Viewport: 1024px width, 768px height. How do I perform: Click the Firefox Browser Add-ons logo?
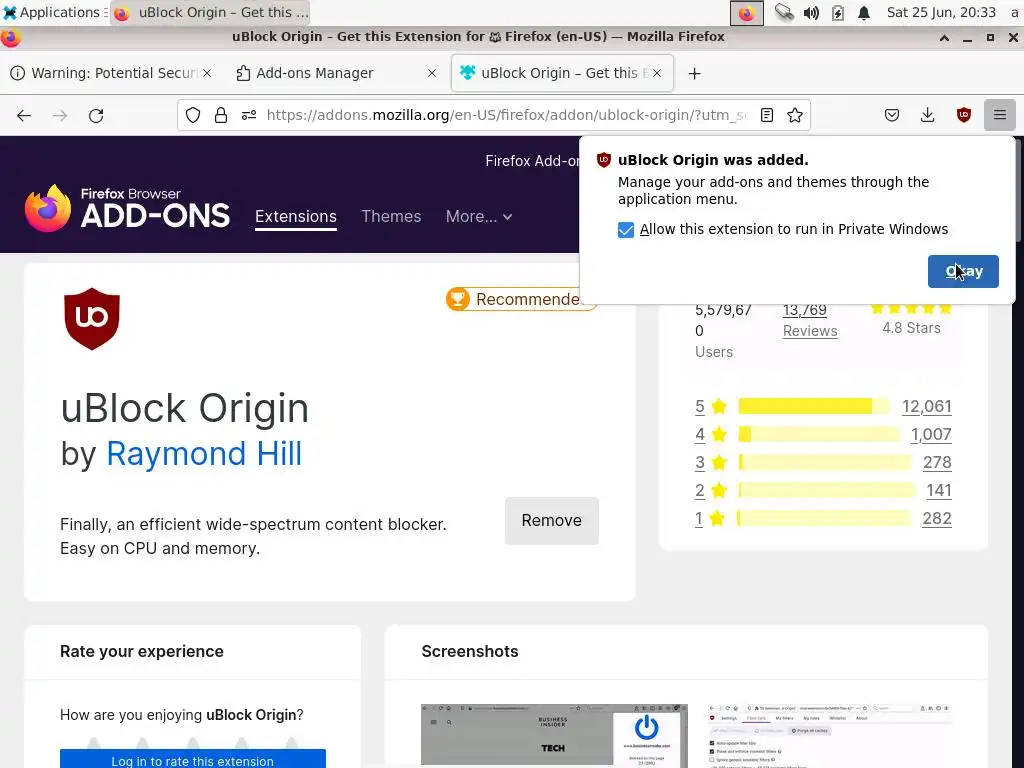127,208
